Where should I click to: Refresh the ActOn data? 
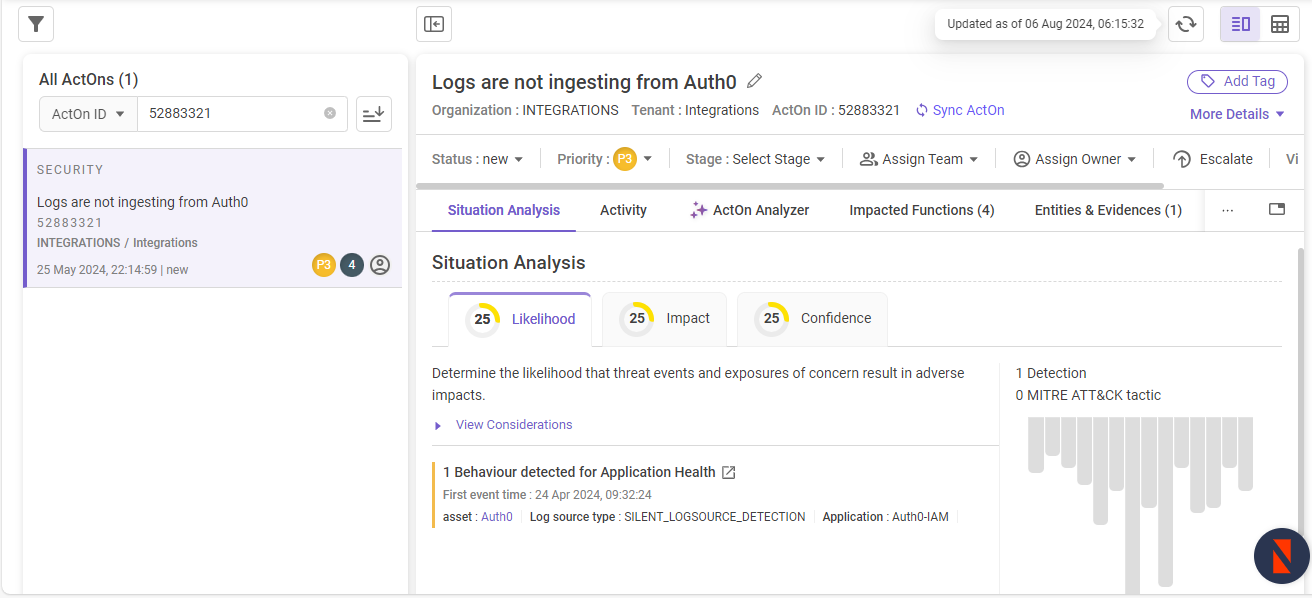[x=1186, y=24]
